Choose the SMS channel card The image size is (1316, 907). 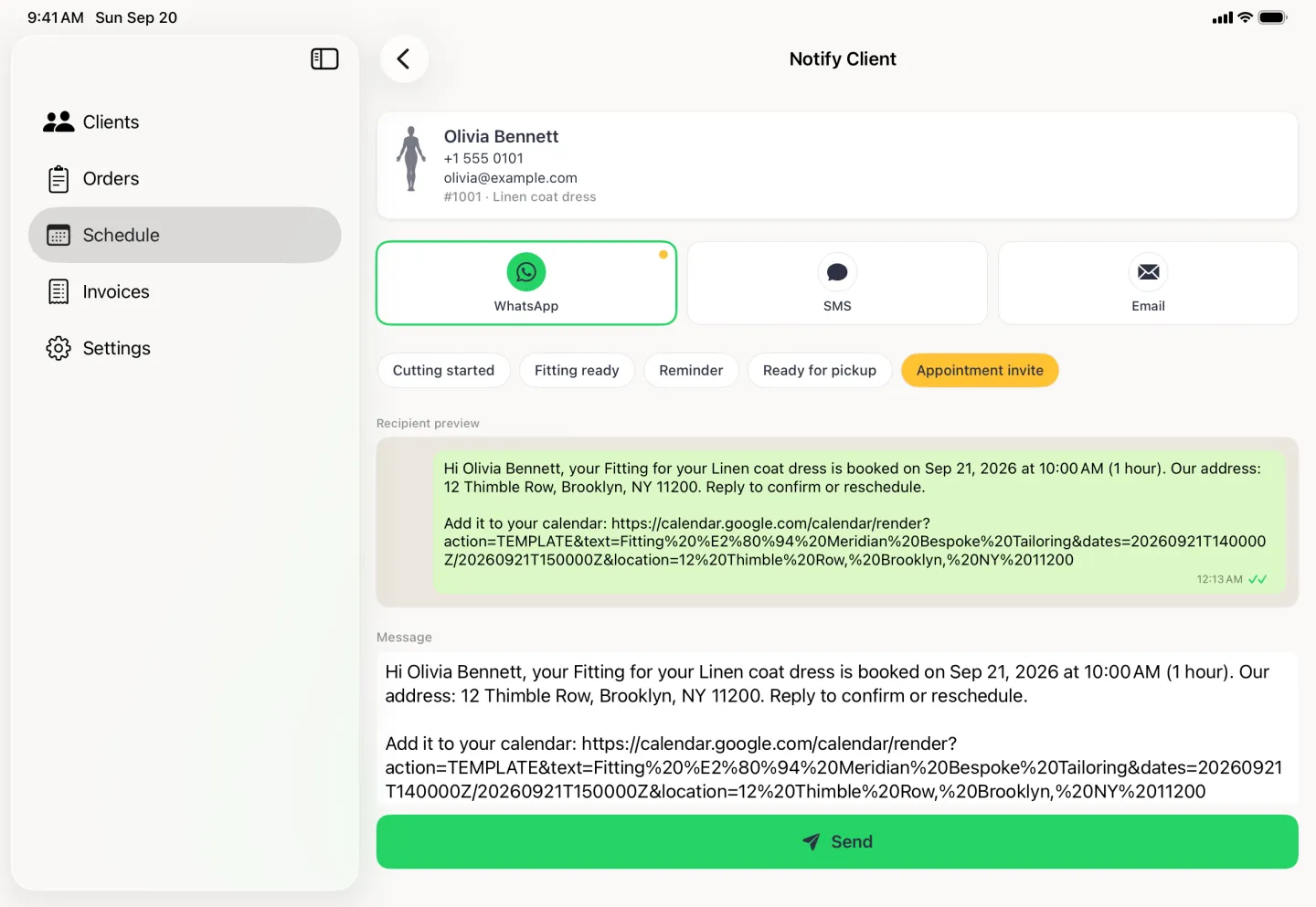[837, 283]
